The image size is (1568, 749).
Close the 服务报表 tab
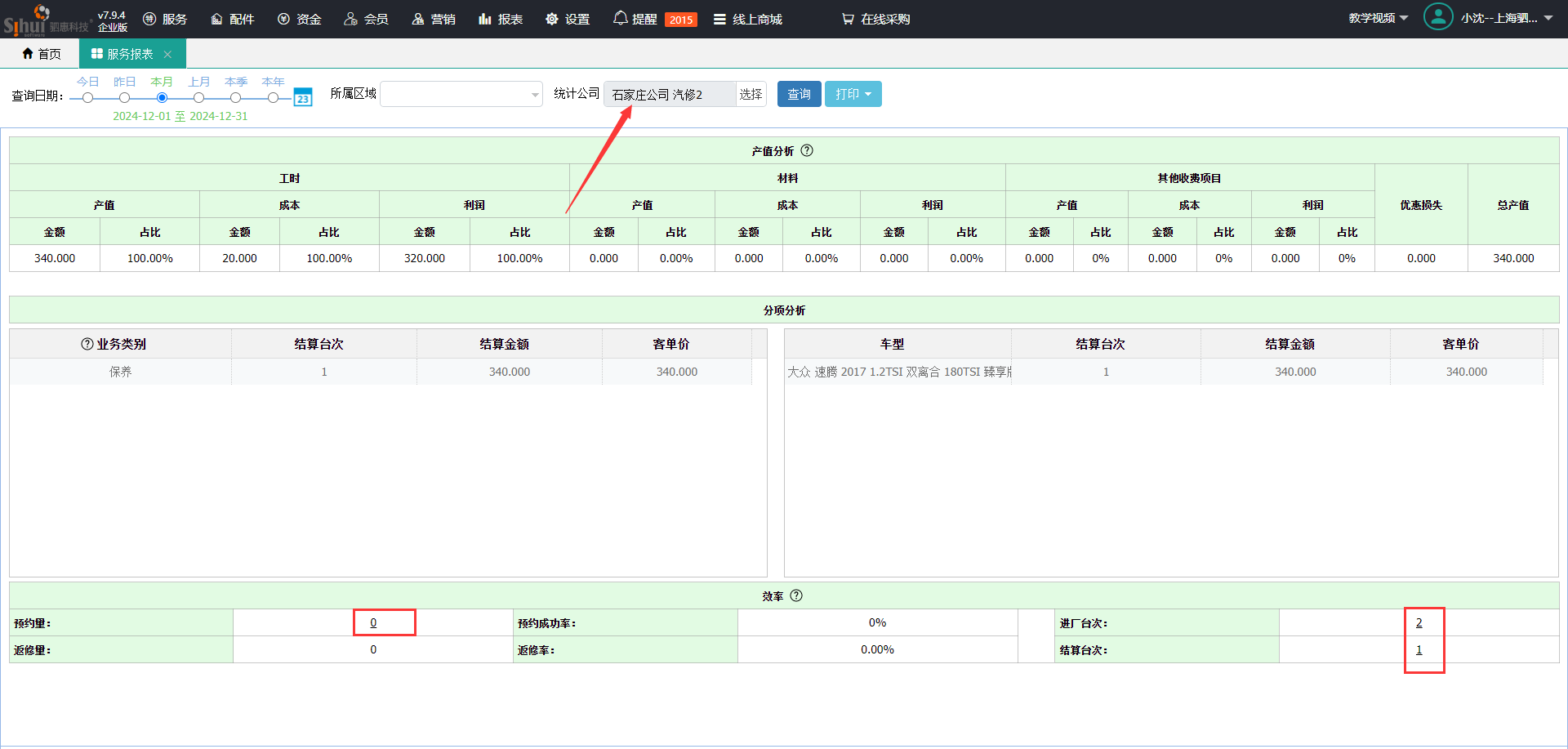[167, 54]
